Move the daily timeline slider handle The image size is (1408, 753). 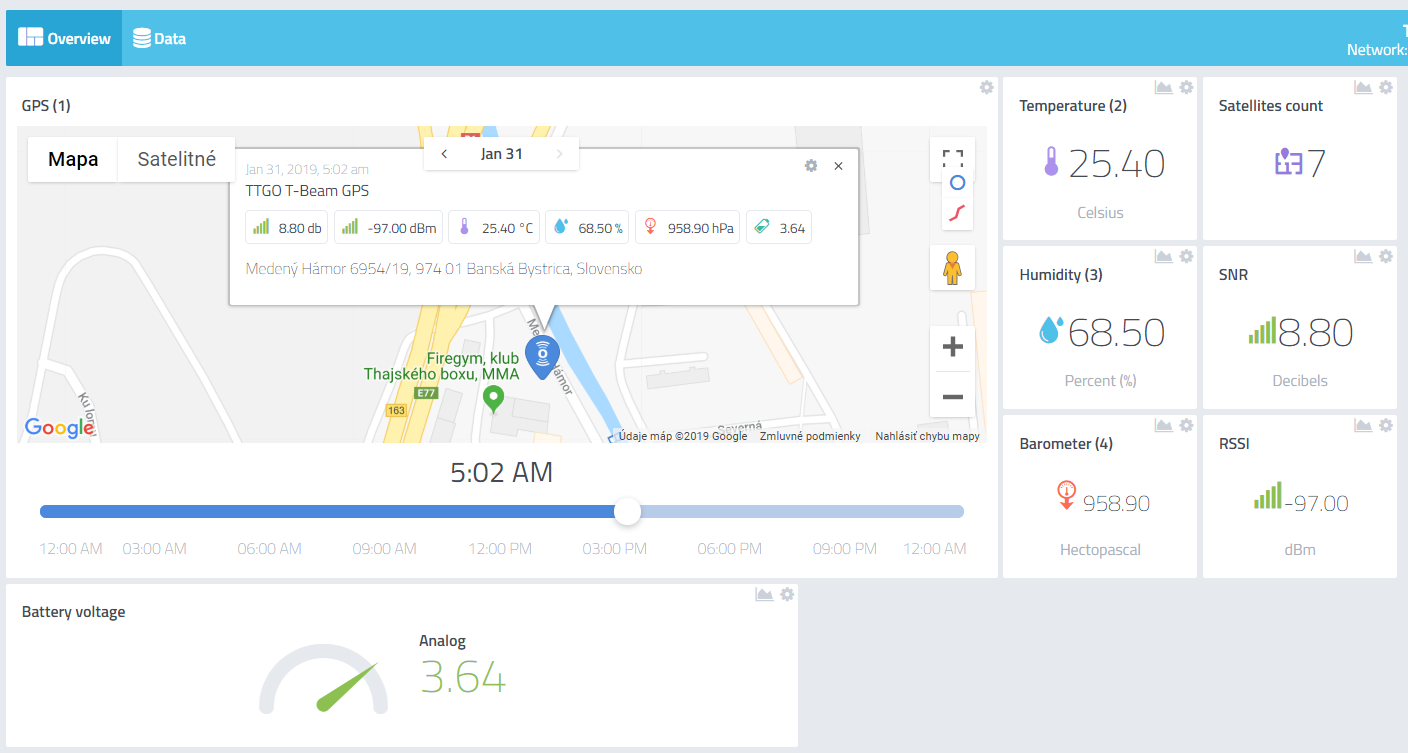[x=627, y=511]
